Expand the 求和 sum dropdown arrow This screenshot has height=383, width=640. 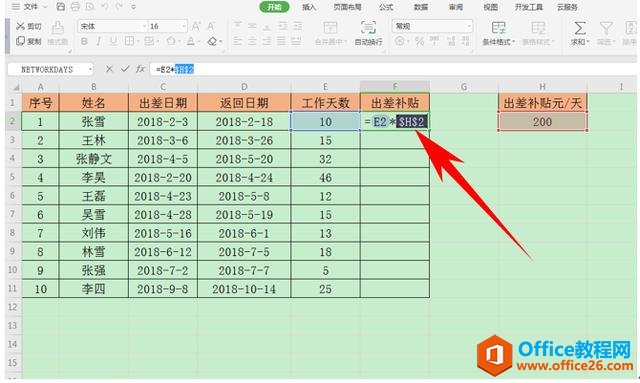coord(588,42)
